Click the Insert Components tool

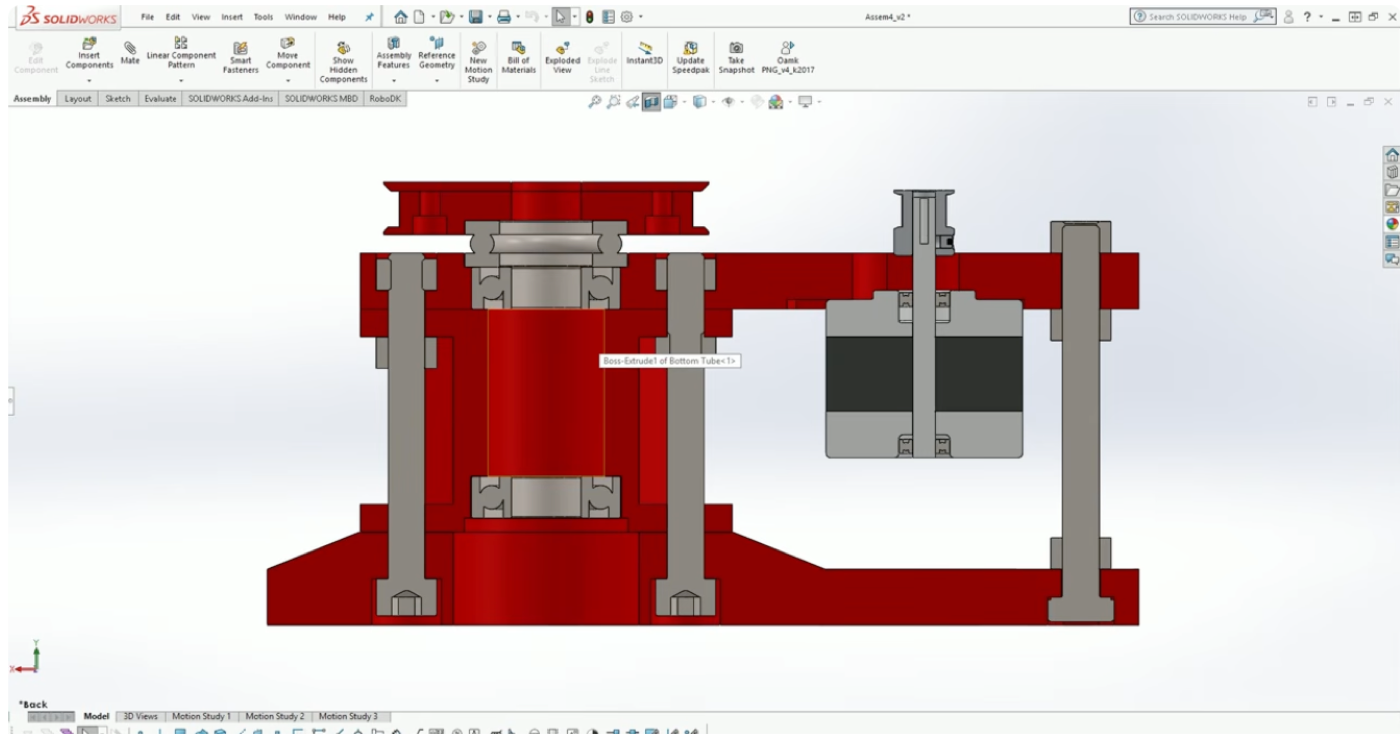(x=89, y=55)
